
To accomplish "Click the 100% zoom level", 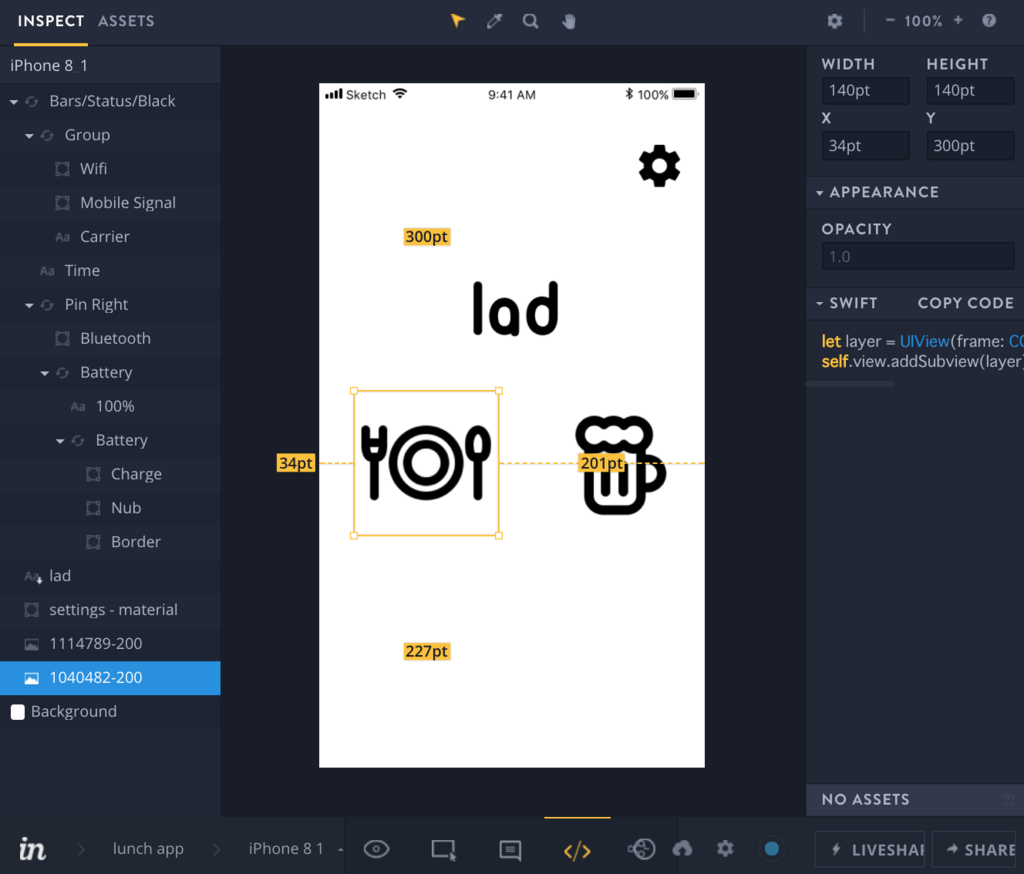I will pos(923,21).
